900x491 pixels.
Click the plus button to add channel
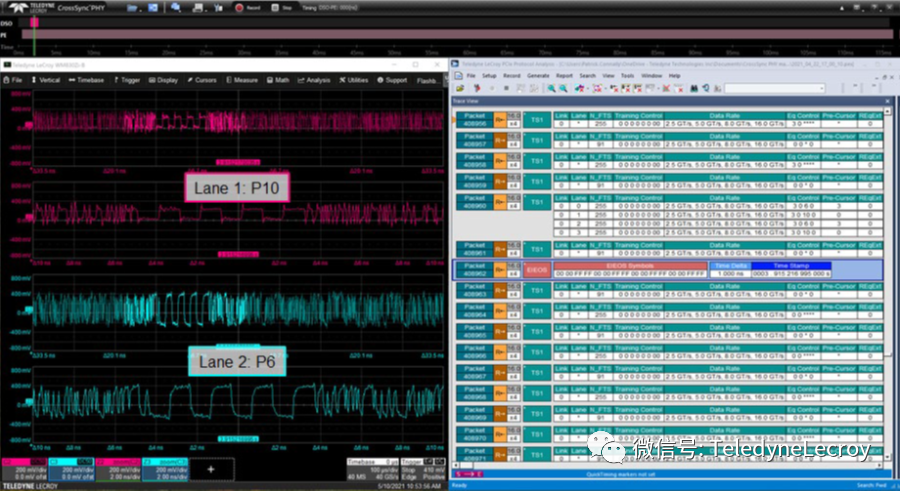coord(210,468)
